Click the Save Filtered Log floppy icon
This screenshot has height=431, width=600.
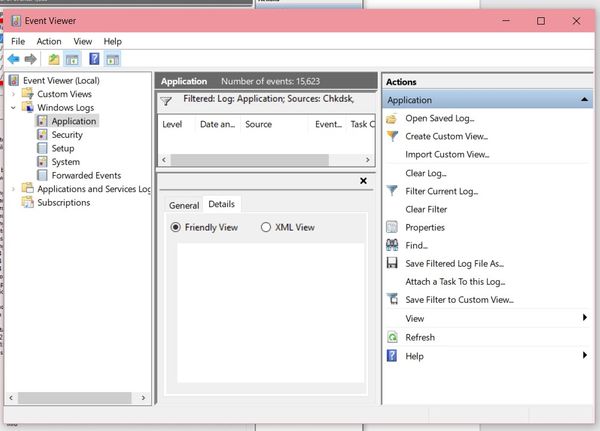(x=392, y=263)
